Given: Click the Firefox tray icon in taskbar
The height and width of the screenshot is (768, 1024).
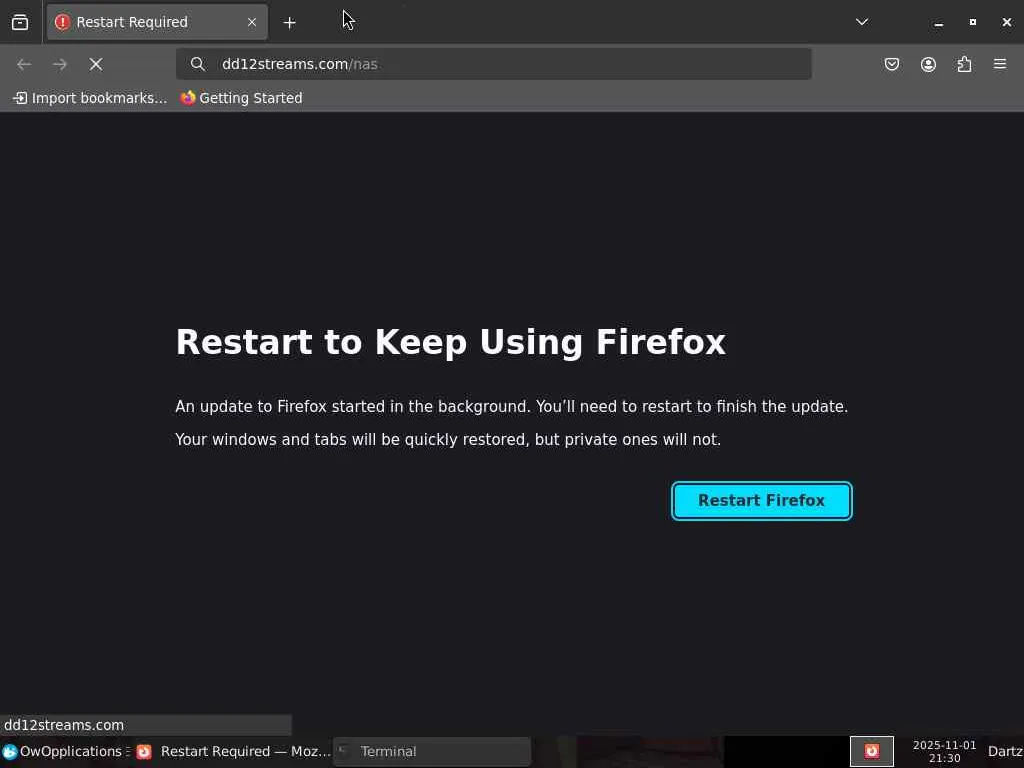Looking at the screenshot, I should pyautogui.click(x=872, y=752).
